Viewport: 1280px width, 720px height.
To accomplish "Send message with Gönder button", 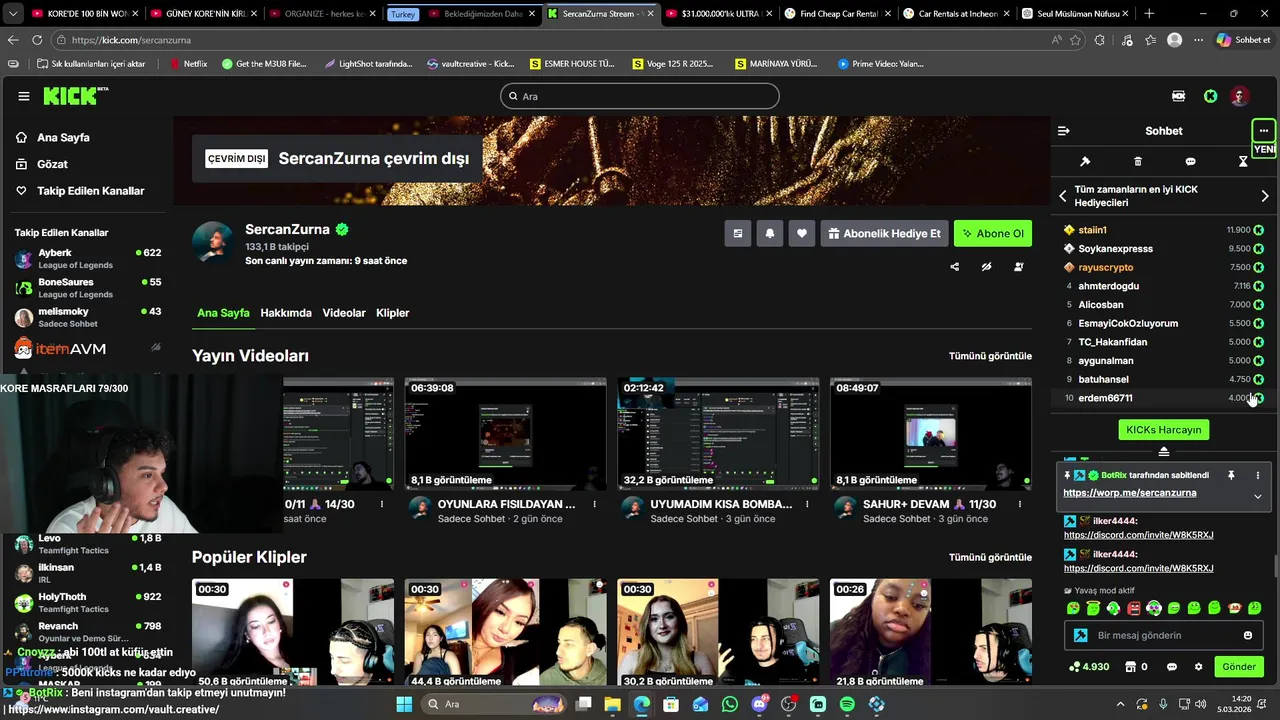I will tap(1239, 667).
